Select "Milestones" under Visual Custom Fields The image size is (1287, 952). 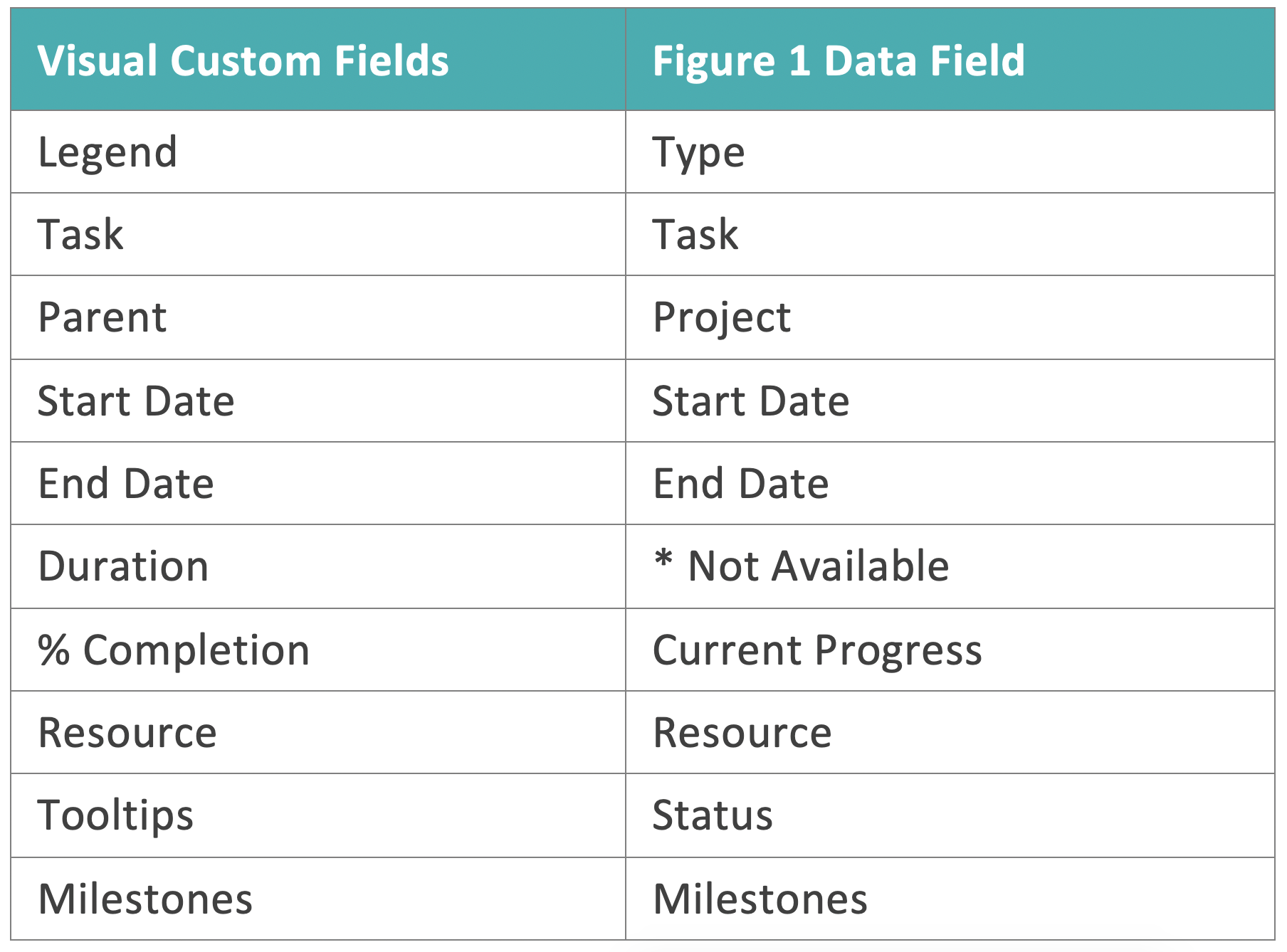(x=145, y=899)
